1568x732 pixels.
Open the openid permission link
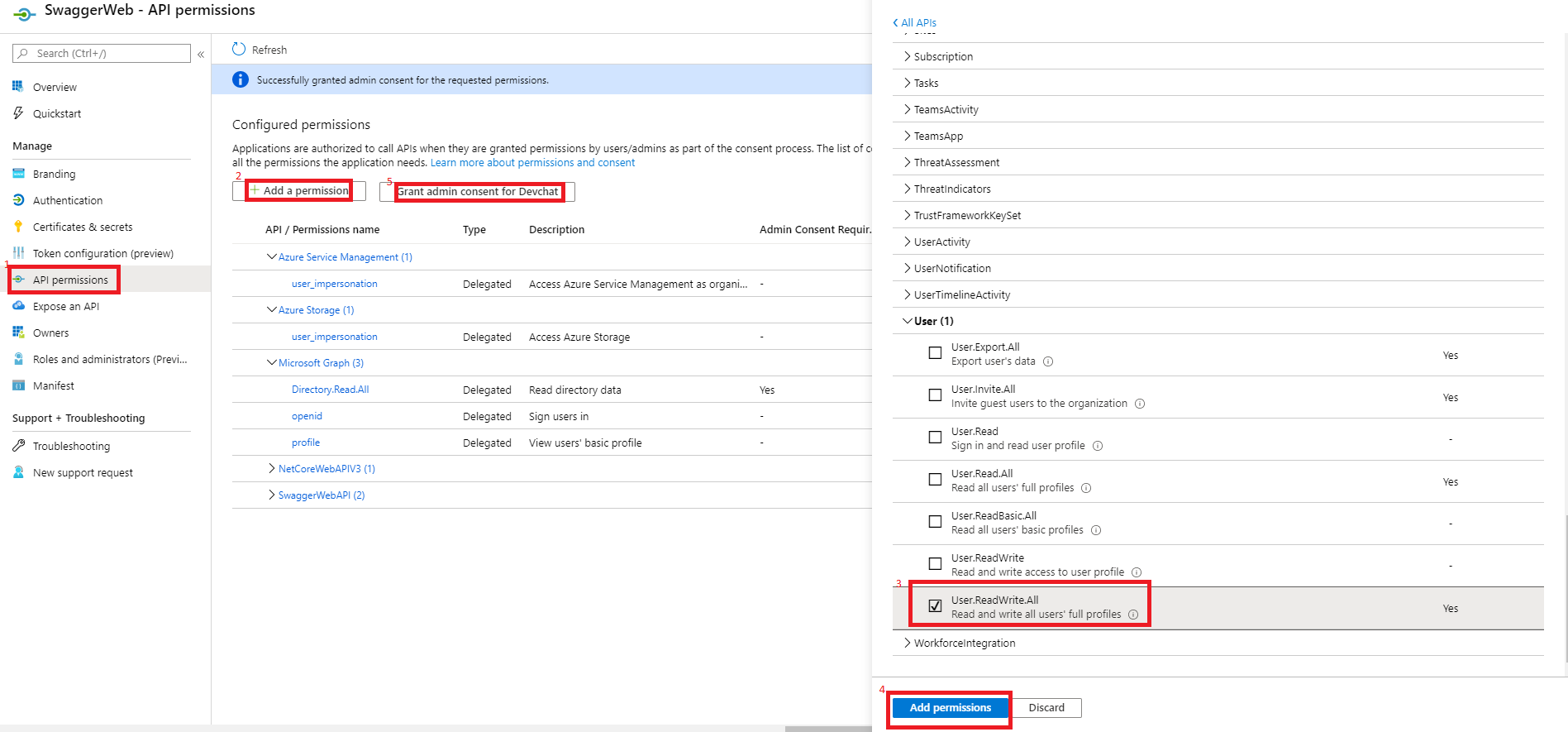point(307,416)
